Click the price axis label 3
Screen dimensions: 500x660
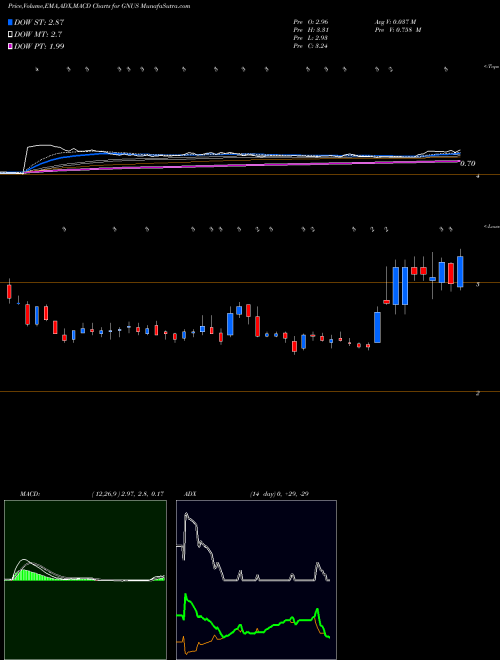[477, 285]
